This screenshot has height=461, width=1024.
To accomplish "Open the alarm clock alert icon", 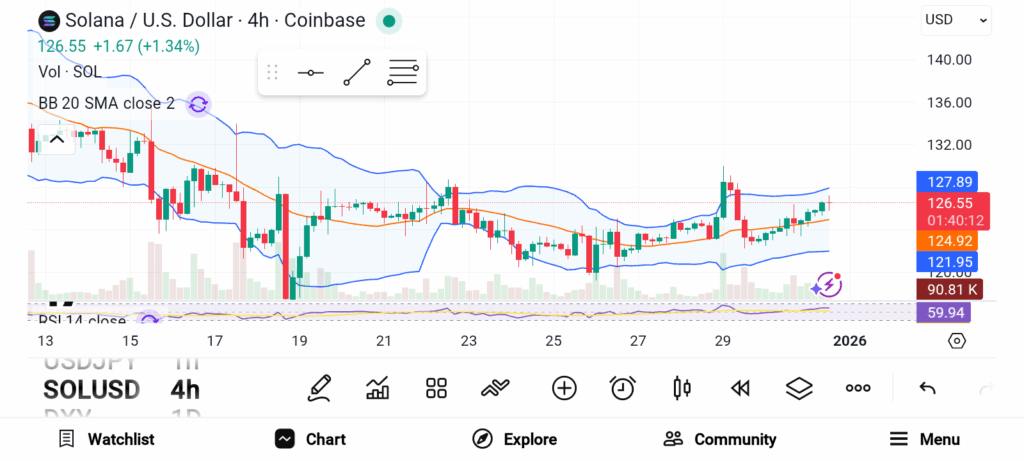I will coord(623,388).
